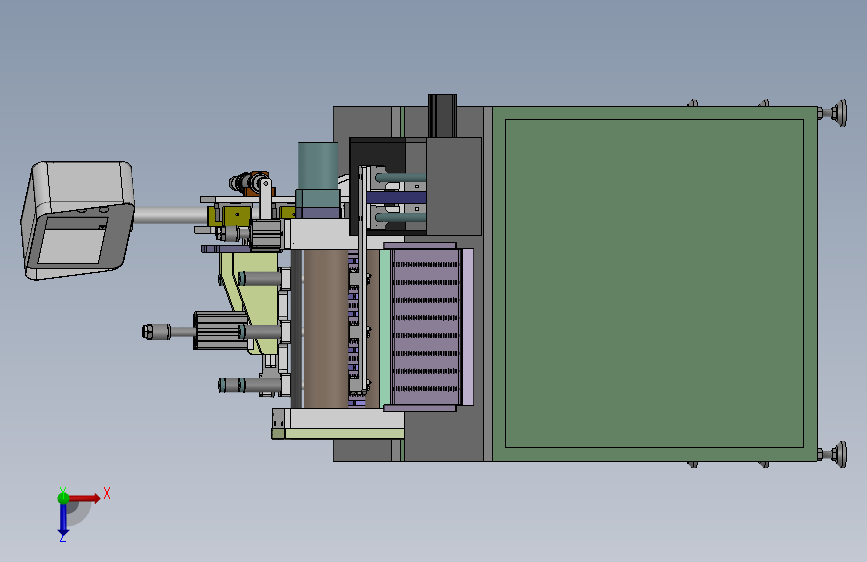867x562 pixels.
Task: Select the finned pneumatic cylinder body on left
Action: click(220, 331)
